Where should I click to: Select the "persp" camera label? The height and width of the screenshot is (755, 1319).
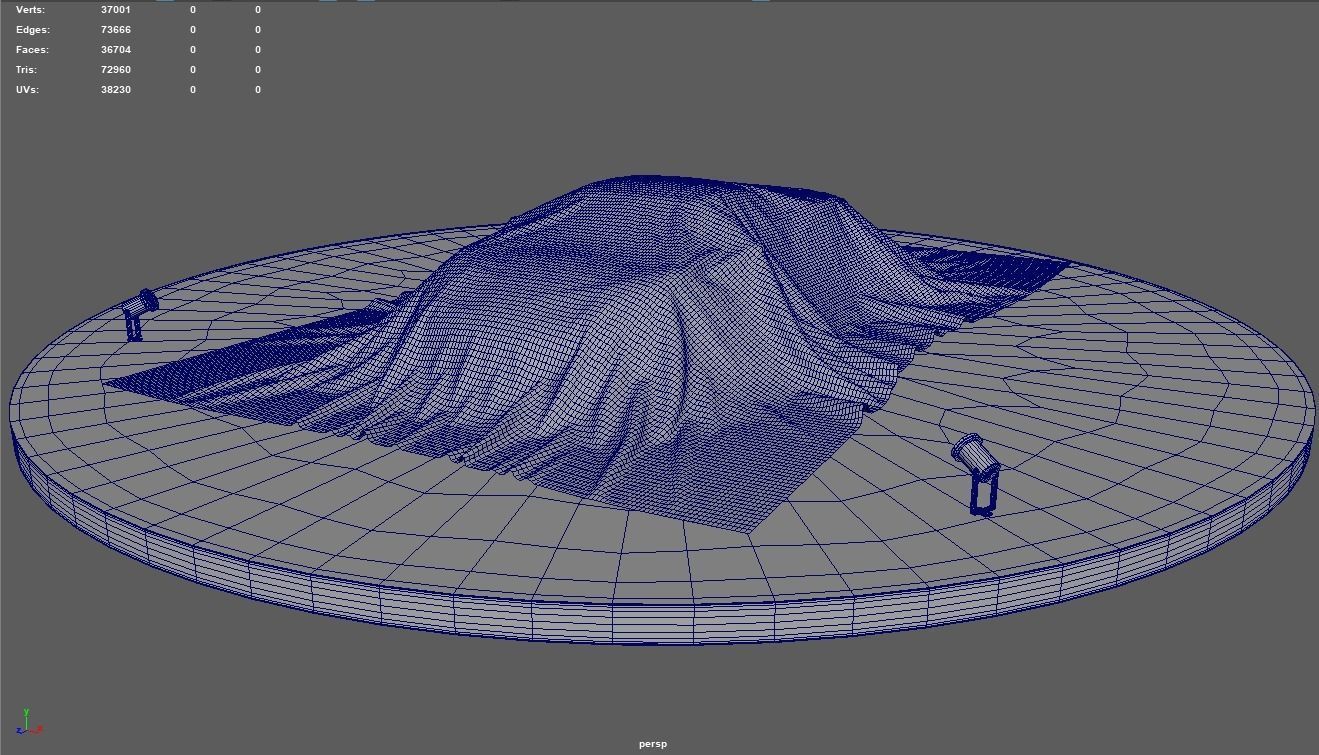pyautogui.click(x=653, y=744)
